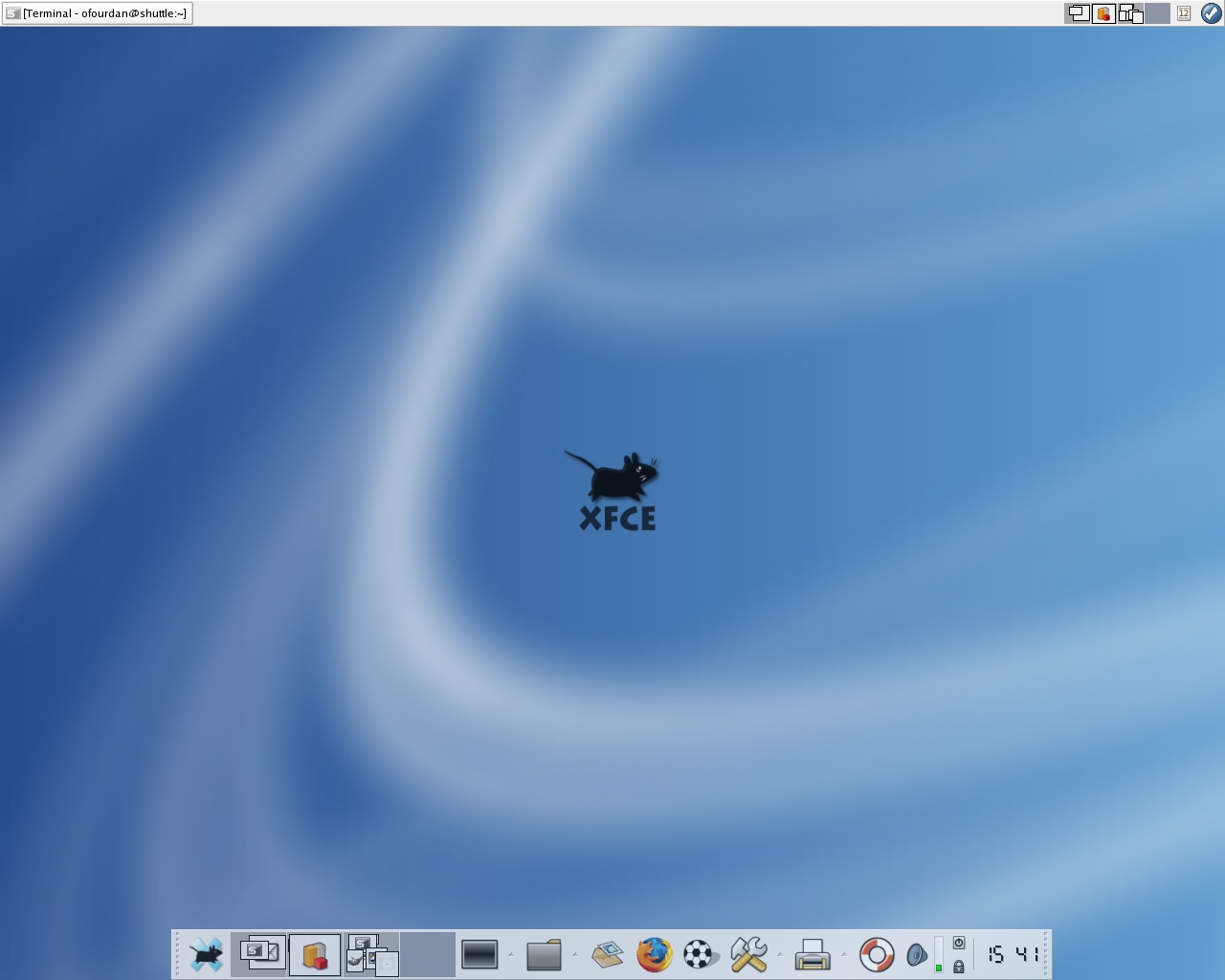This screenshot has width=1225, height=980.
Task: Click the power logout button in the panel
Action: pyautogui.click(x=959, y=944)
